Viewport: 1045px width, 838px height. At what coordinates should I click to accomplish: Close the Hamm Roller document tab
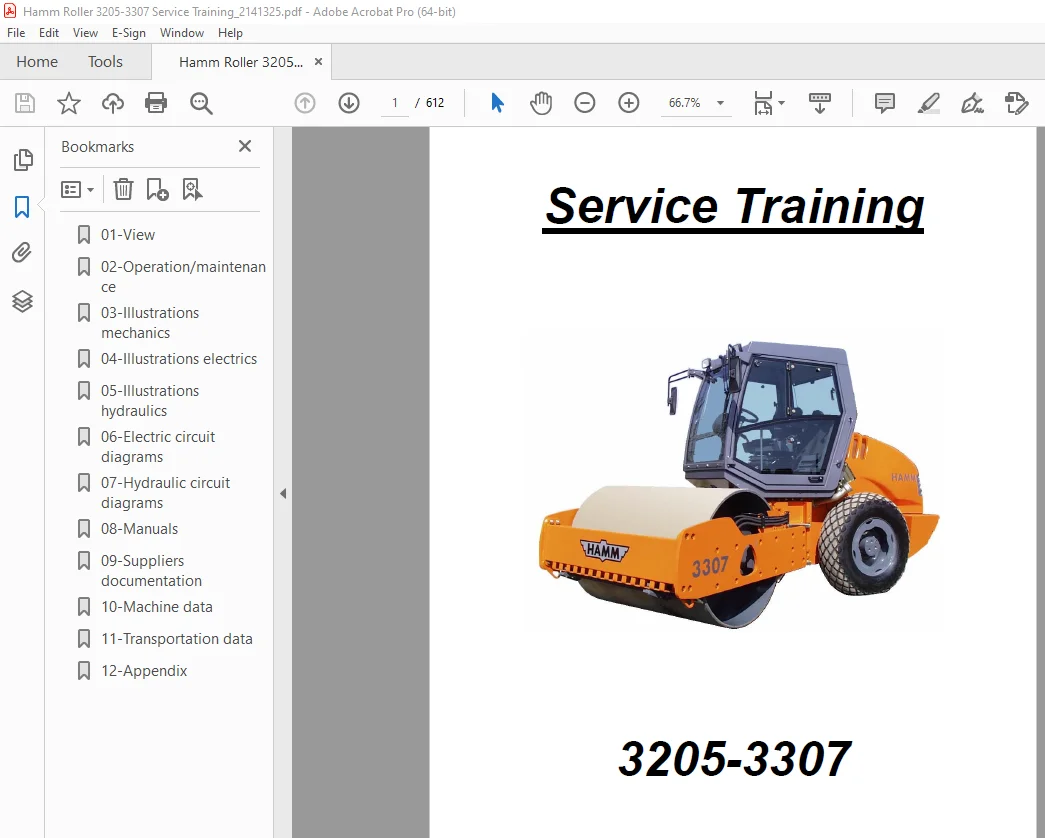(x=319, y=62)
